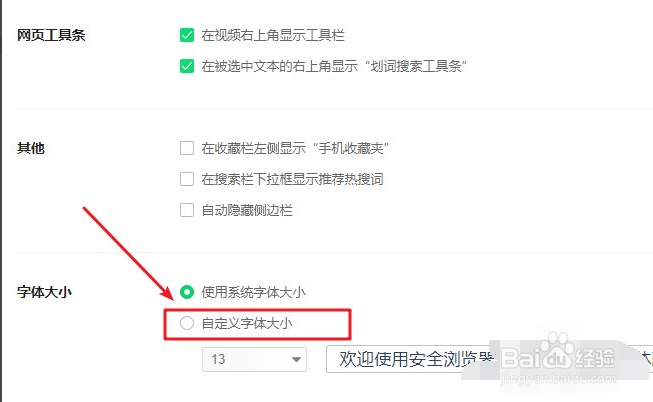Click the 网页工具条 section heading
Screen dimensions: 653x402
[51, 35]
